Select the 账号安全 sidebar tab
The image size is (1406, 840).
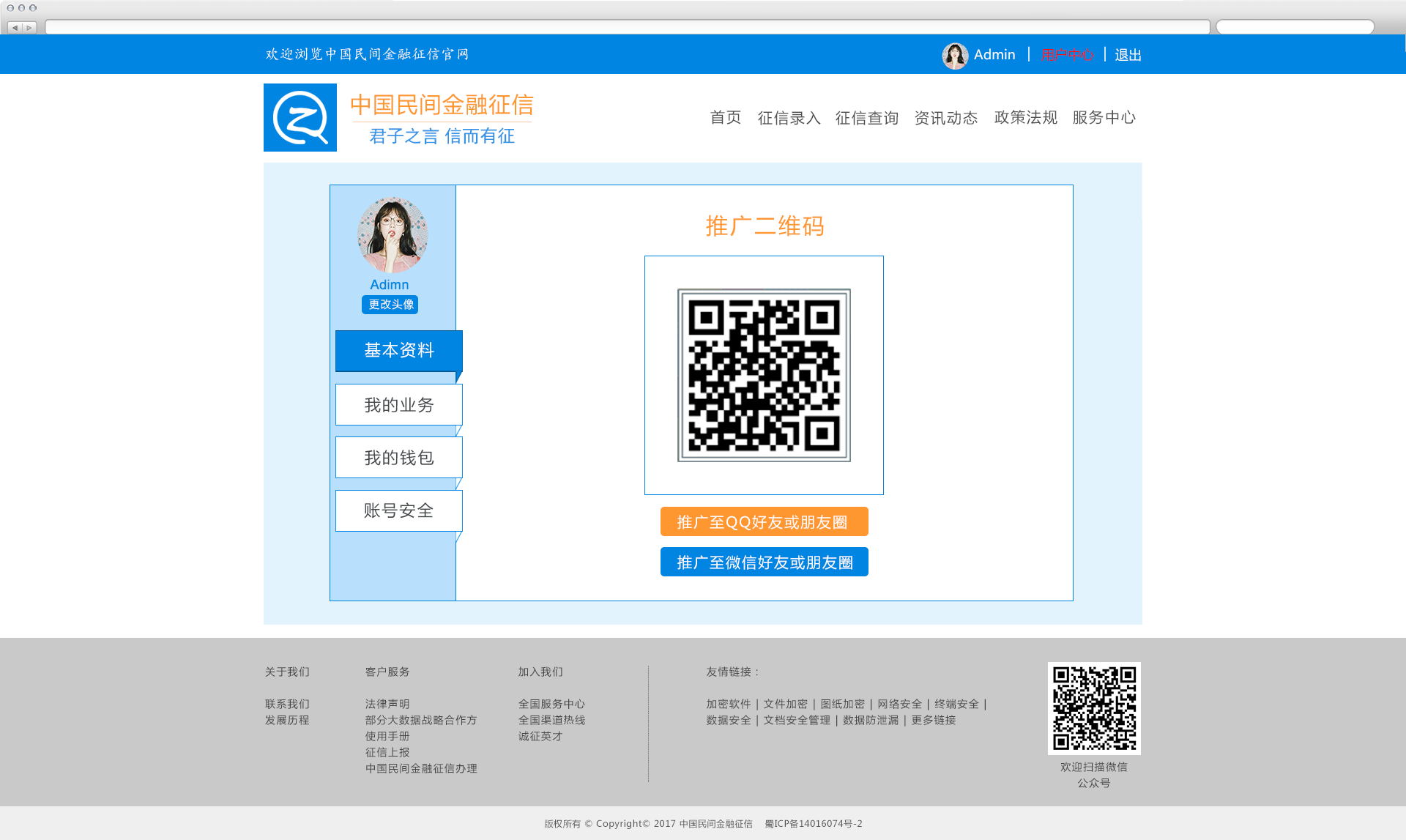pyautogui.click(x=399, y=510)
